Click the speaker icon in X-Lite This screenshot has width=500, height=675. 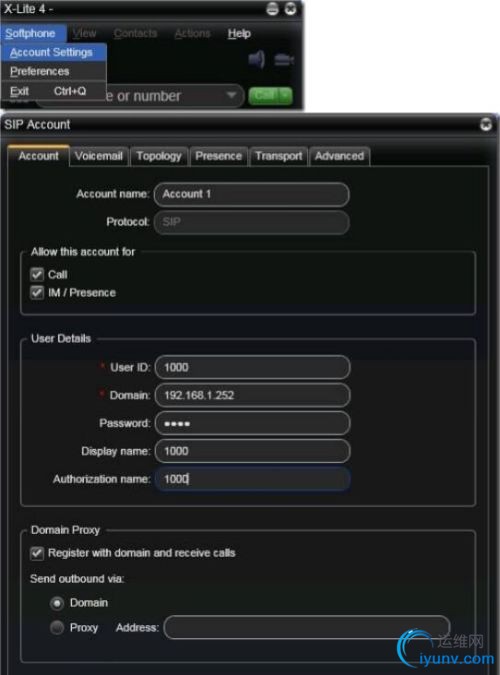(x=257, y=59)
